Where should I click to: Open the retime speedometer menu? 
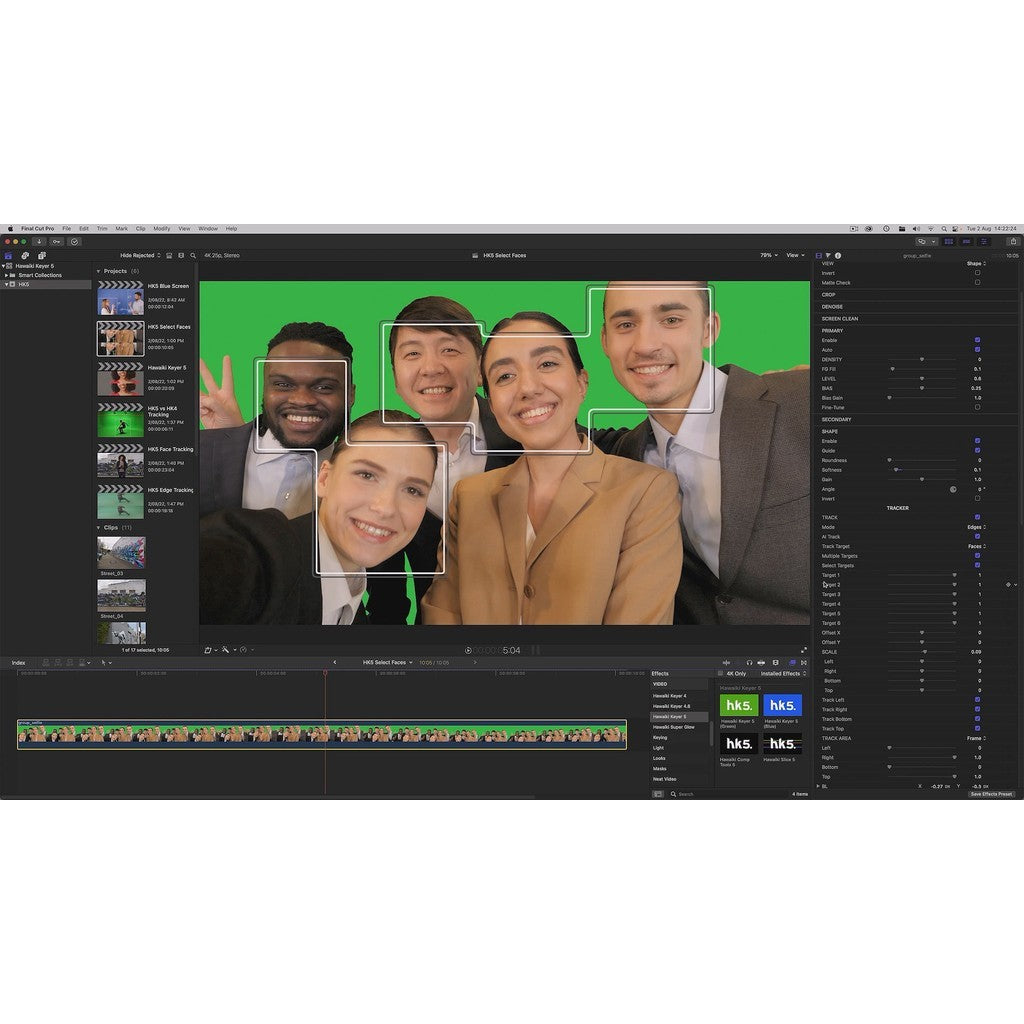(245, 650)
